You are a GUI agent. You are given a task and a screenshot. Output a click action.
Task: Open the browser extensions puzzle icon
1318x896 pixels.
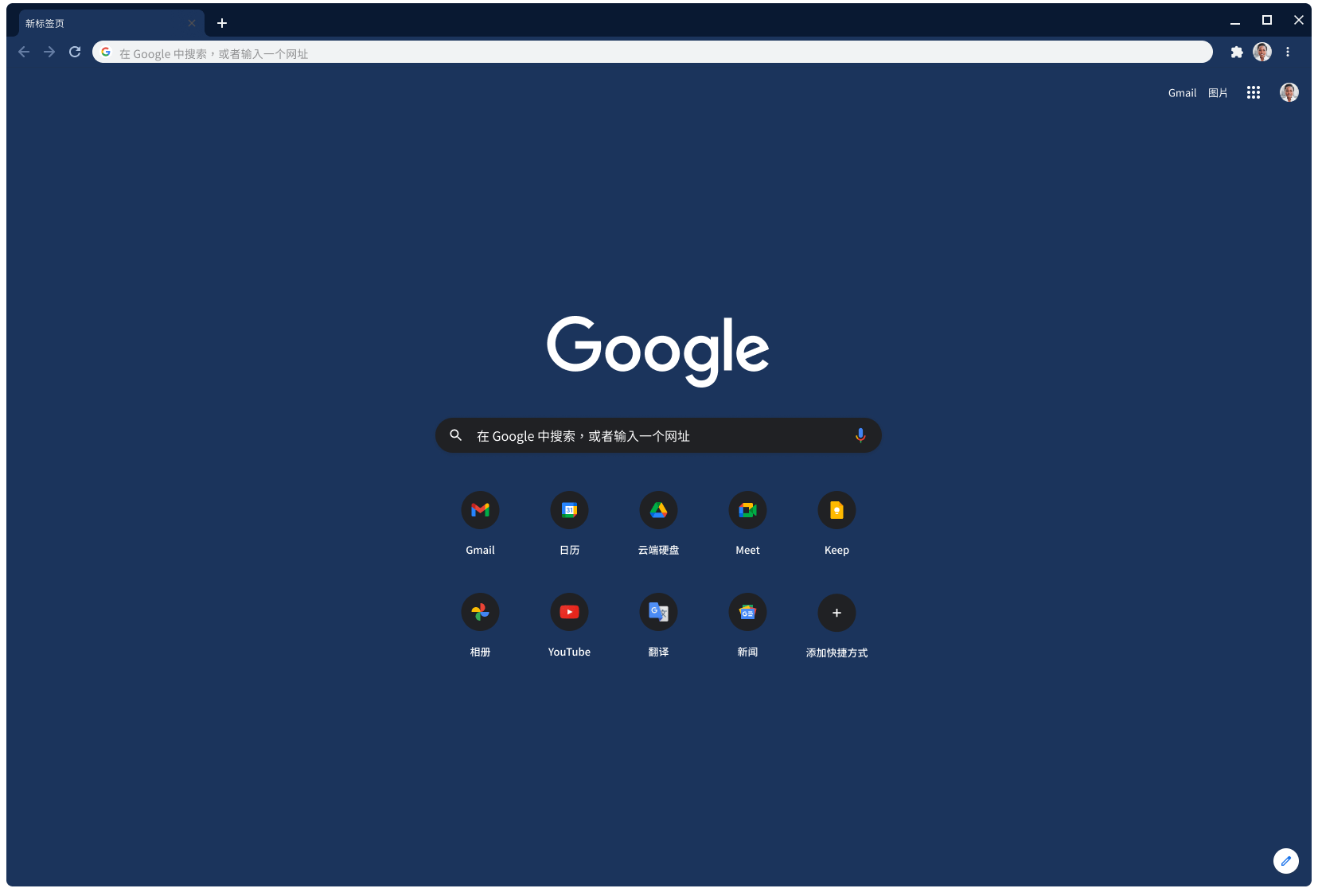pyautogui.click(x=1237, y=52)
